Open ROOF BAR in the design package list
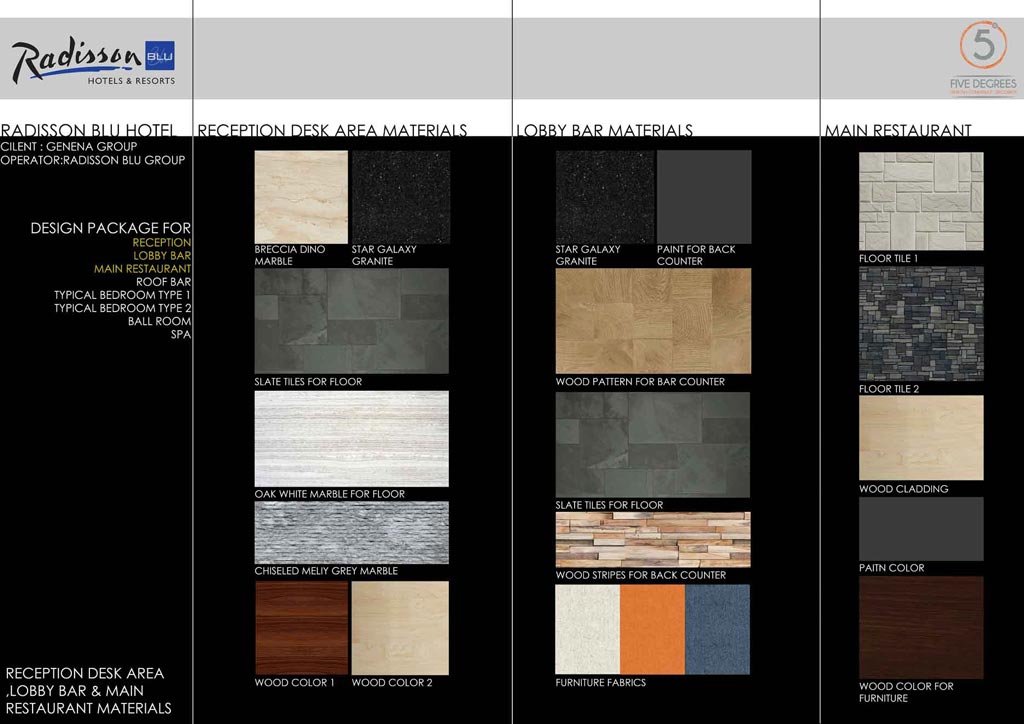The height and width of the screenshot is (724, 1024). click(x=163, y=281)
